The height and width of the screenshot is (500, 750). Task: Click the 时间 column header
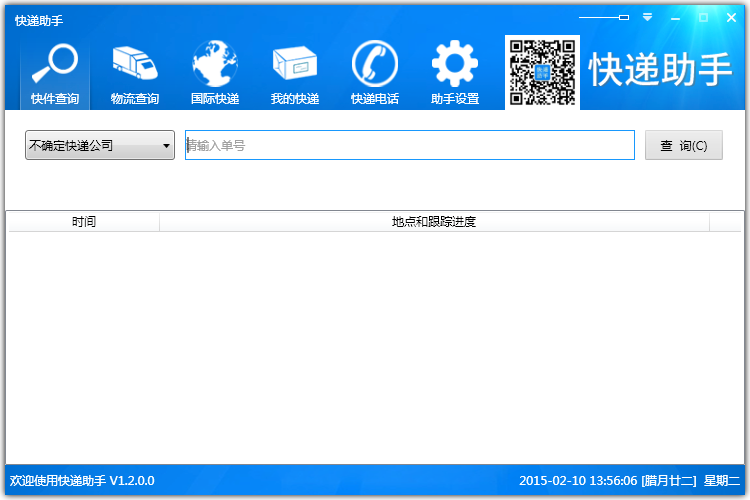(84, 222)
